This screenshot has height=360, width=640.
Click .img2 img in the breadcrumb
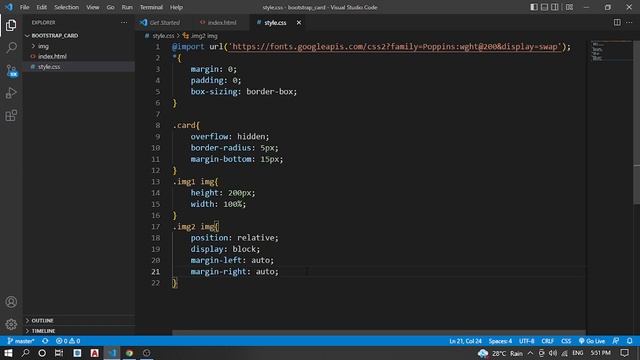click(204, 36)
